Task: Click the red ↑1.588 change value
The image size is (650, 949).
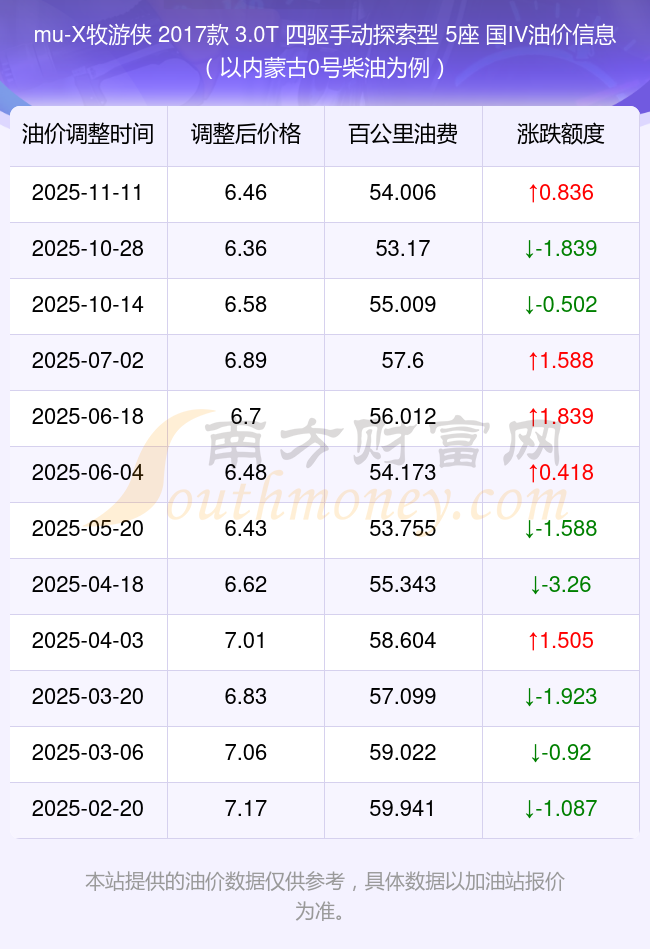Action: click(x=561, y=361)
